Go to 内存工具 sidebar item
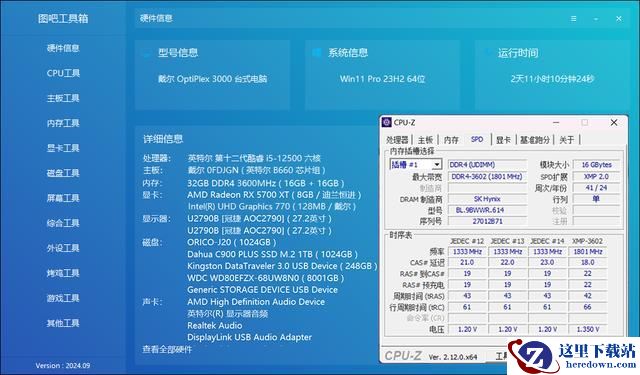This screenshot has height=375, width=640. (63, 123)
